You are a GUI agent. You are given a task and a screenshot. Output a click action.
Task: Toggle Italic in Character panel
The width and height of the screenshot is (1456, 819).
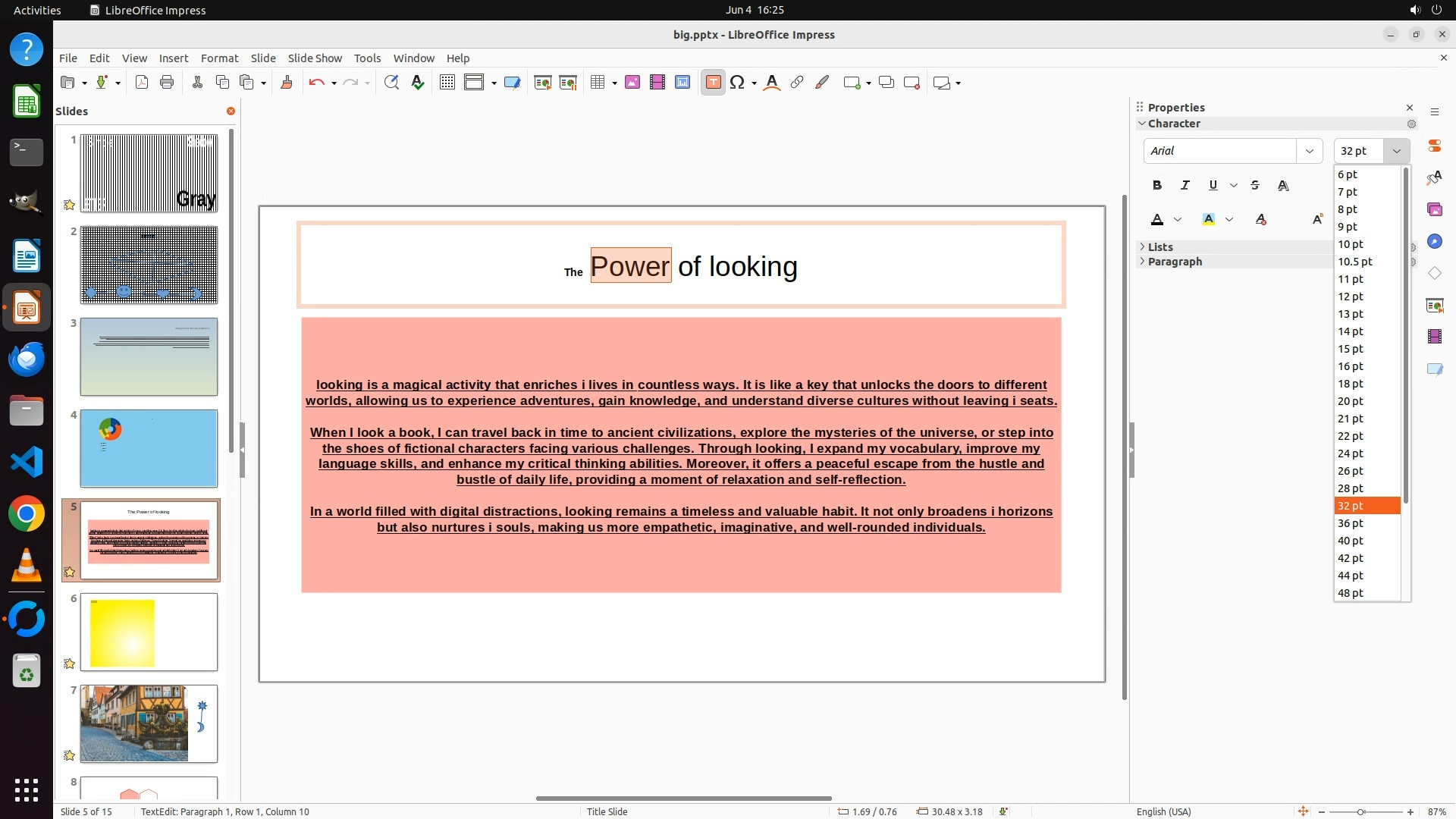pos(1185,185)
